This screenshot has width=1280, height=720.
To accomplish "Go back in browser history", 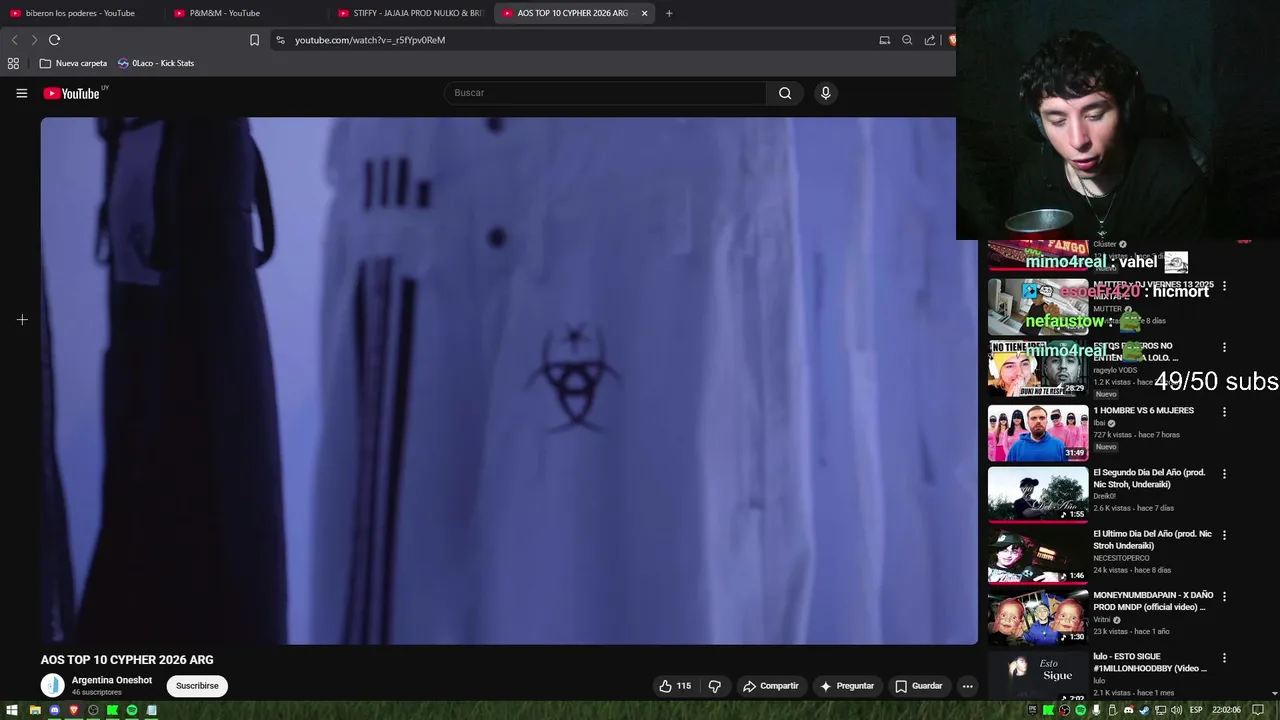I will click(x=14, y=40).
